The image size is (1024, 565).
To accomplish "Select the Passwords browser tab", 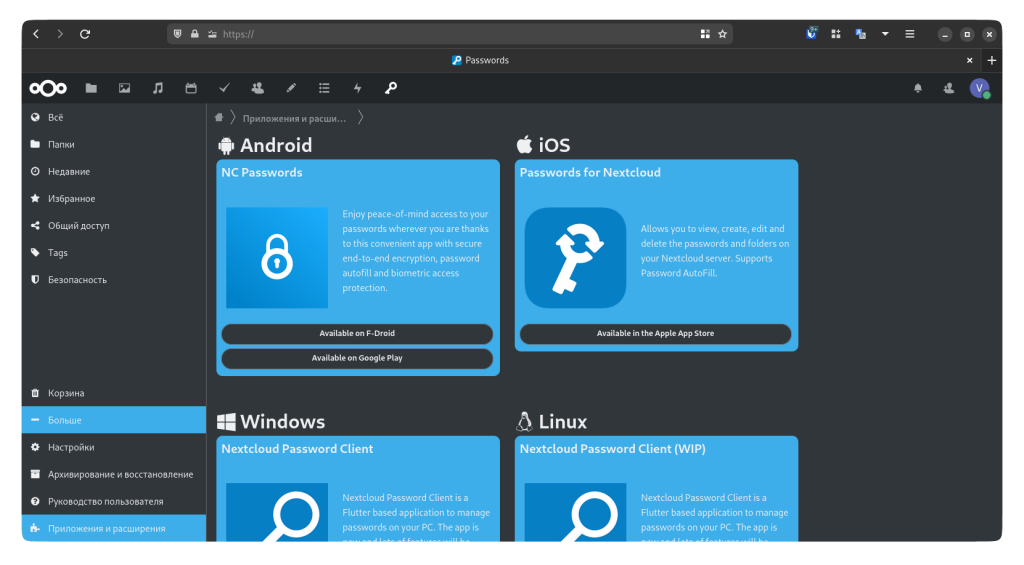I will point(480,60).
